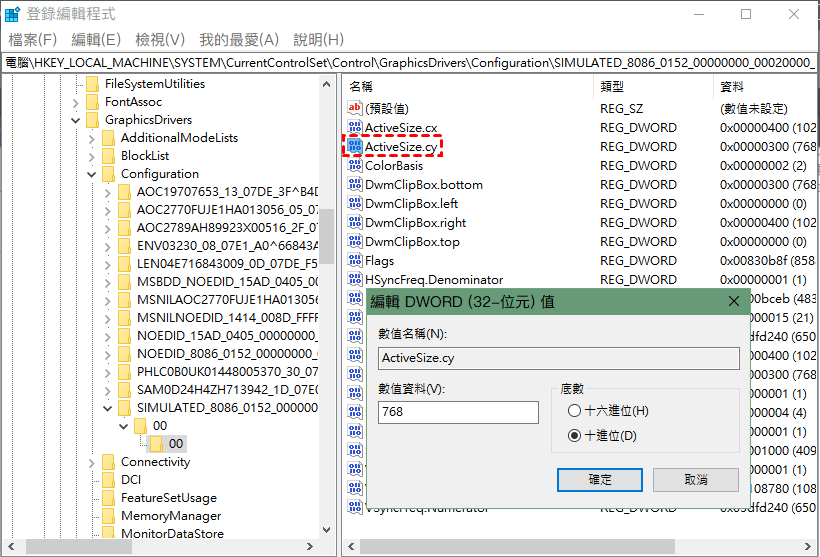Screen dimensions: 820x557
Task: Click the selected innermost 00 subkey folder icon
Action: [x=156, y=444]
